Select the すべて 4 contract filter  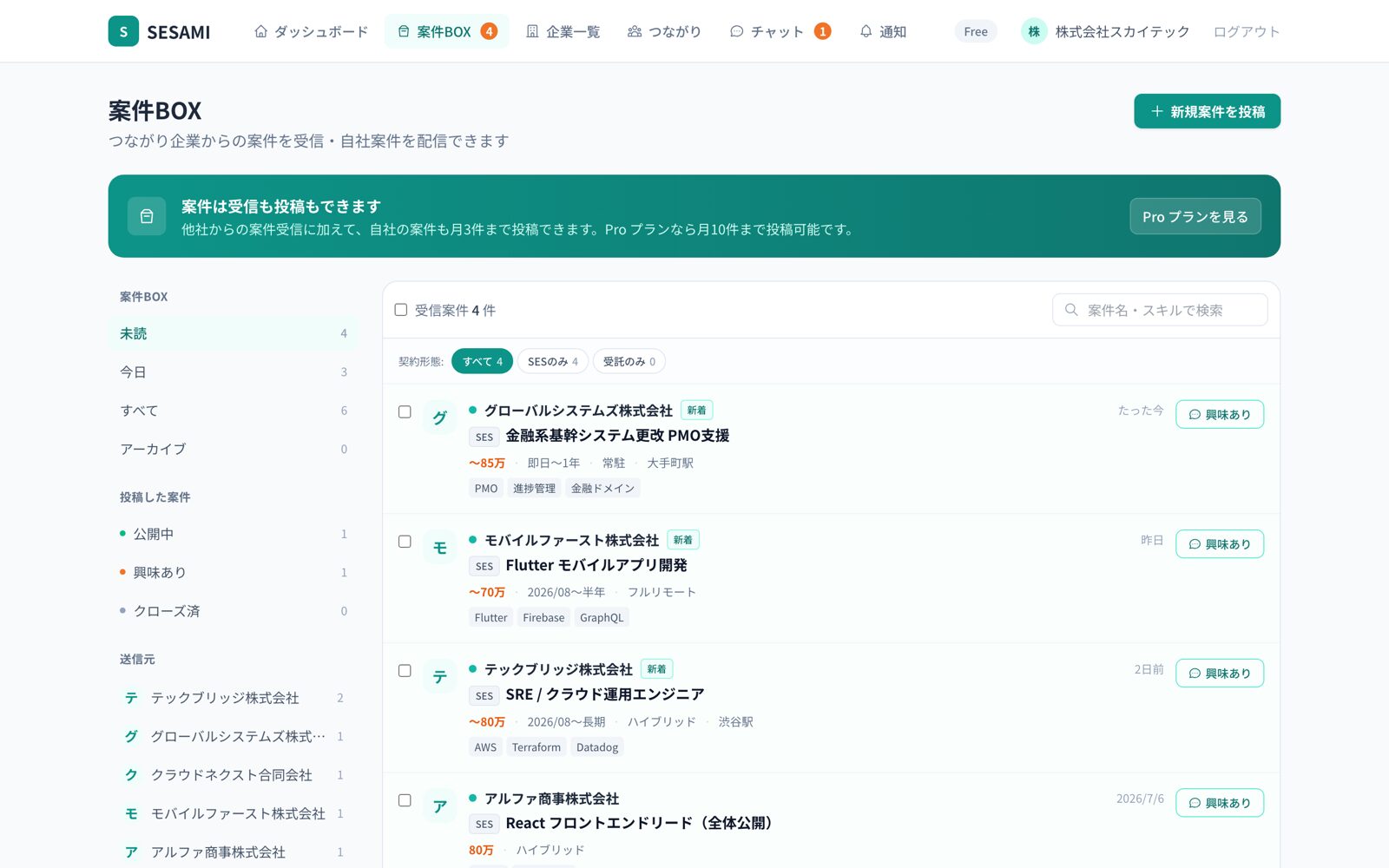(x=482, y=361)
